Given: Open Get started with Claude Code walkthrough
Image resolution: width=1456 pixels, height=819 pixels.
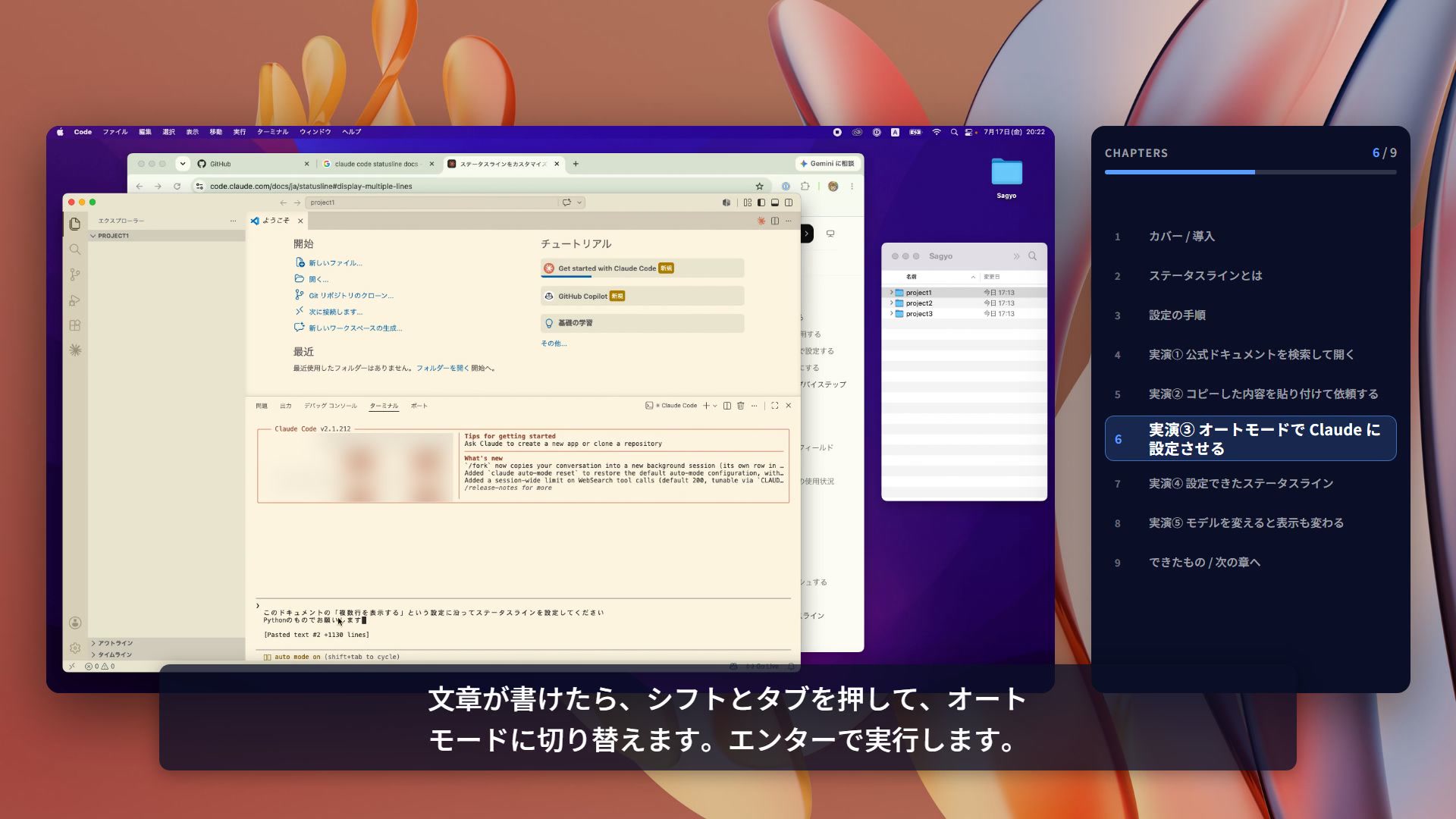Looking at the screenshot, I should [x=642, y=268].
